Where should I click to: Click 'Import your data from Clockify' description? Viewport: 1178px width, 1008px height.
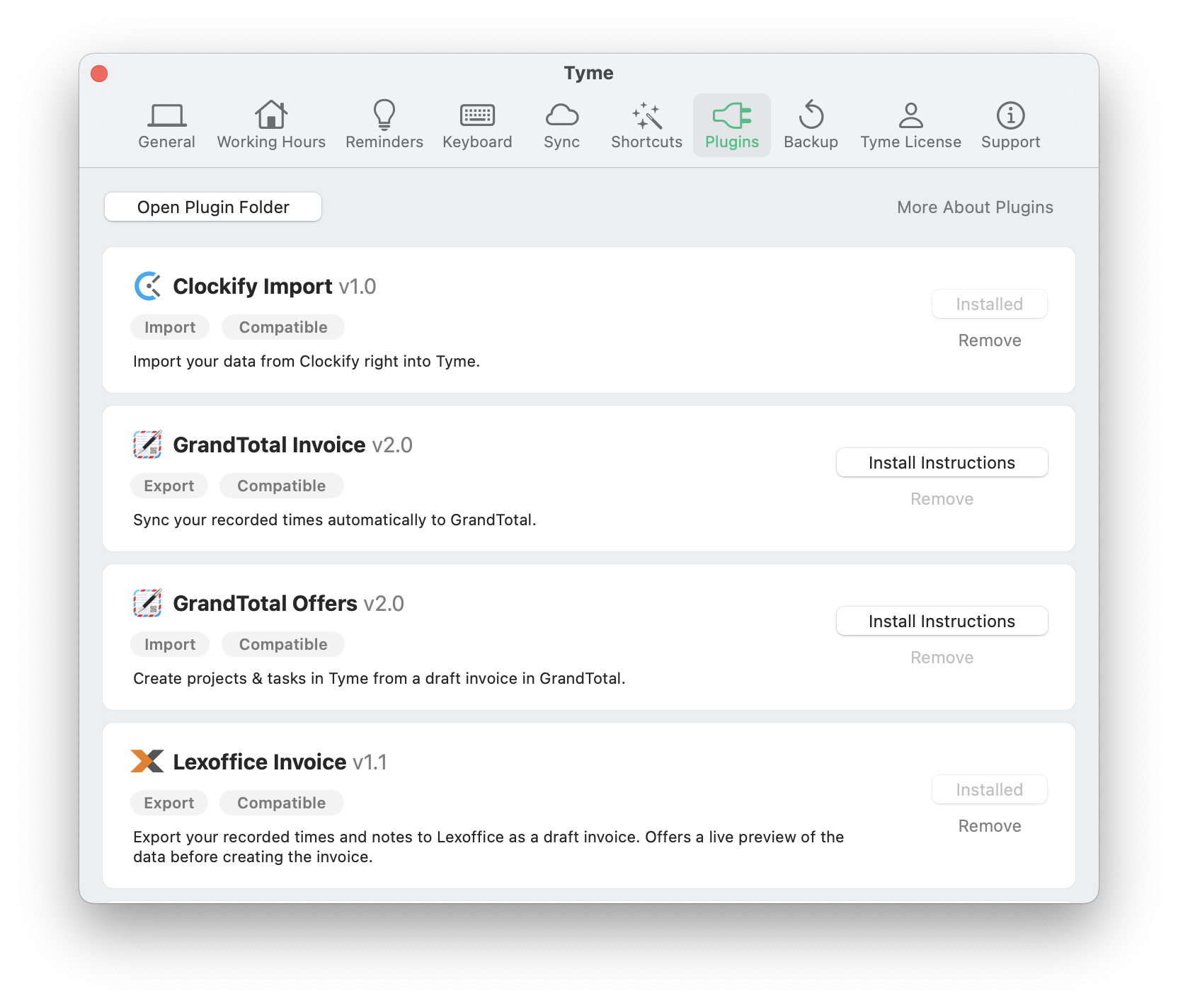tap(307, 361)
